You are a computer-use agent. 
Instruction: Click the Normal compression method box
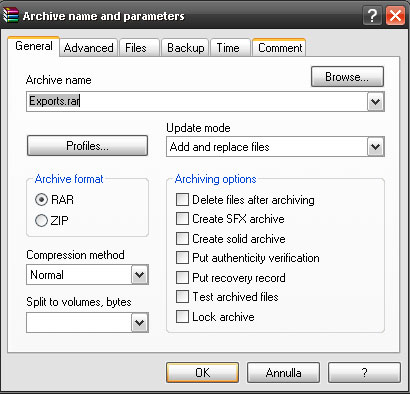(x=87, y=275)
